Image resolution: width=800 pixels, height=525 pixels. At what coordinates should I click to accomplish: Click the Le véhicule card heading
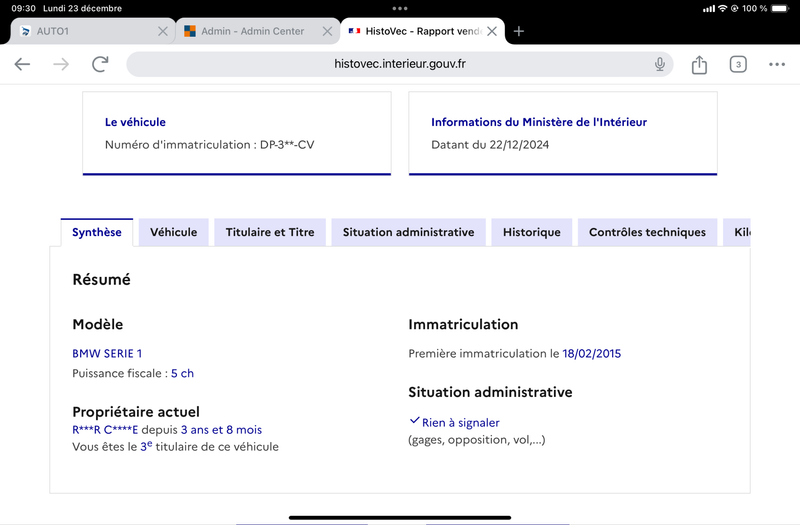135,122
